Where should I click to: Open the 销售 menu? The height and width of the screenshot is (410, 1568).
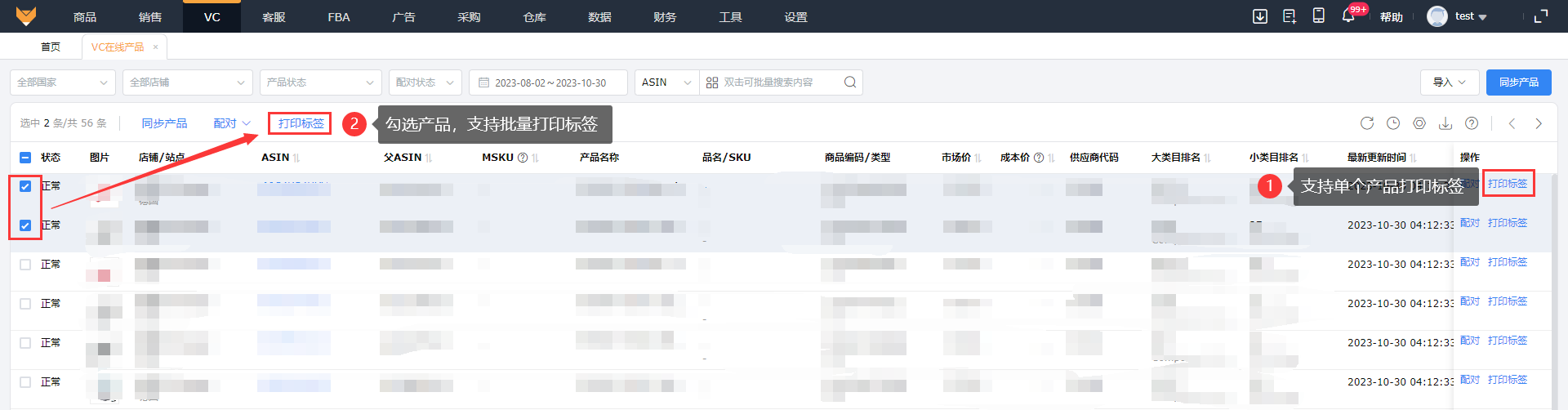coord(150,16)
